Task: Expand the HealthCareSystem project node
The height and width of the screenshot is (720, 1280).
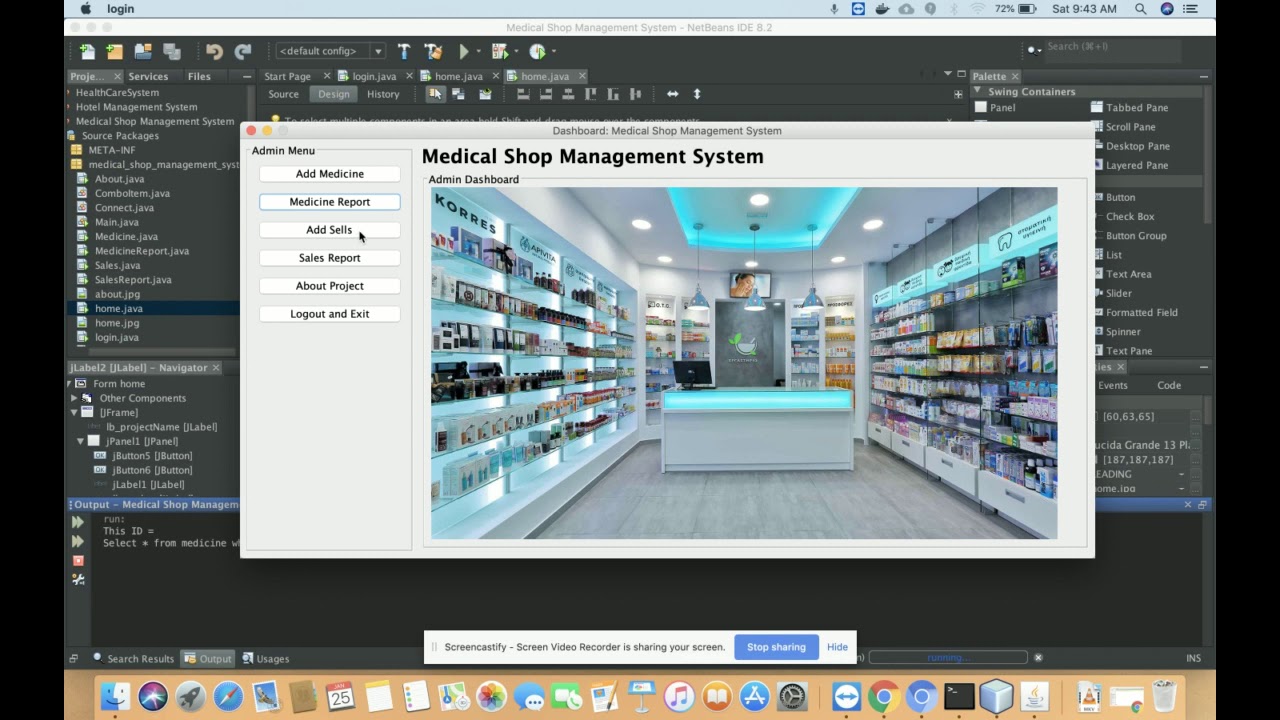Action: click(70, 92)
